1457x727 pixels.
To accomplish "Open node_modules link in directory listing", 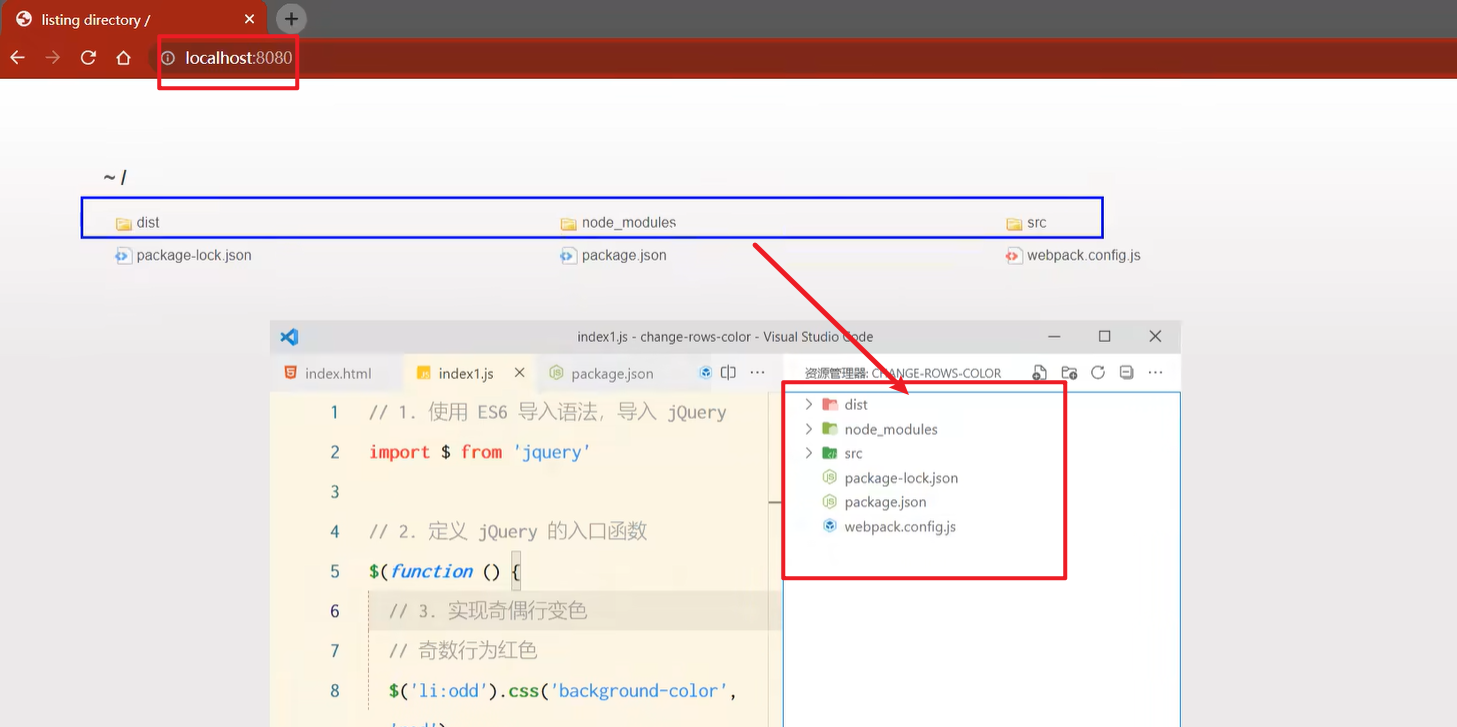I will point(628,223).
